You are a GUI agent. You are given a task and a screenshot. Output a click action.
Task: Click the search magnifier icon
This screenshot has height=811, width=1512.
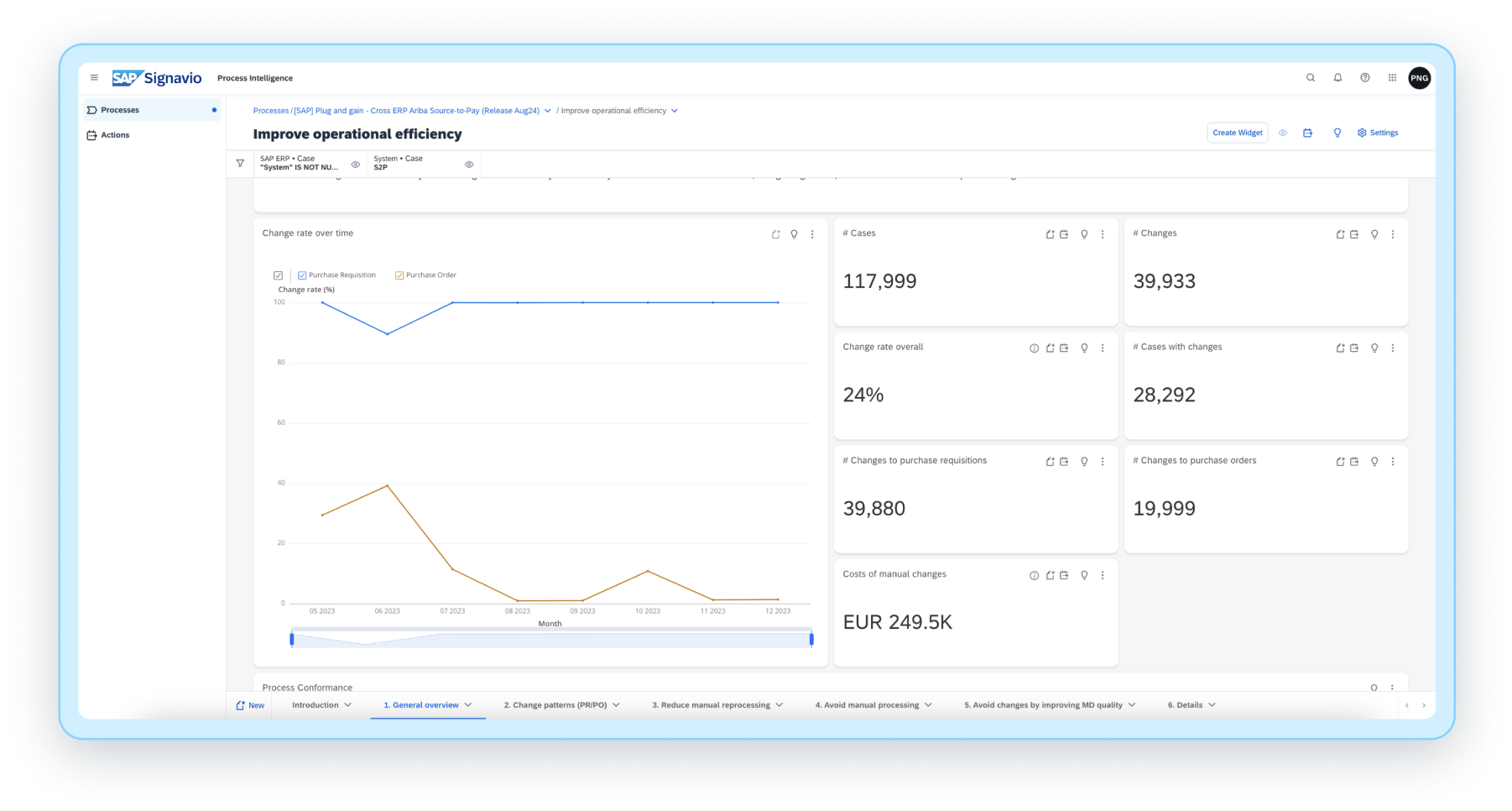[1310, 78]
